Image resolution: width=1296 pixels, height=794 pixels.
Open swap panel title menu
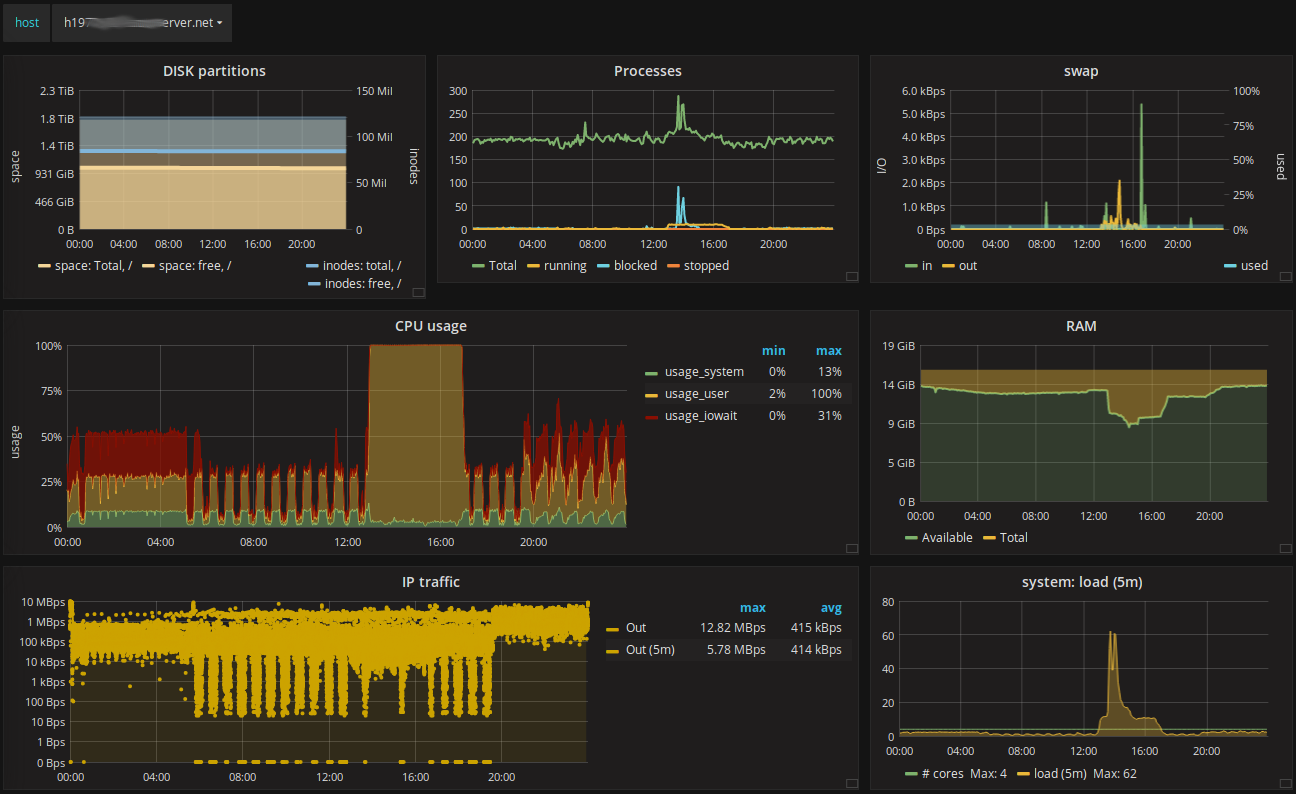point(1081,71)
